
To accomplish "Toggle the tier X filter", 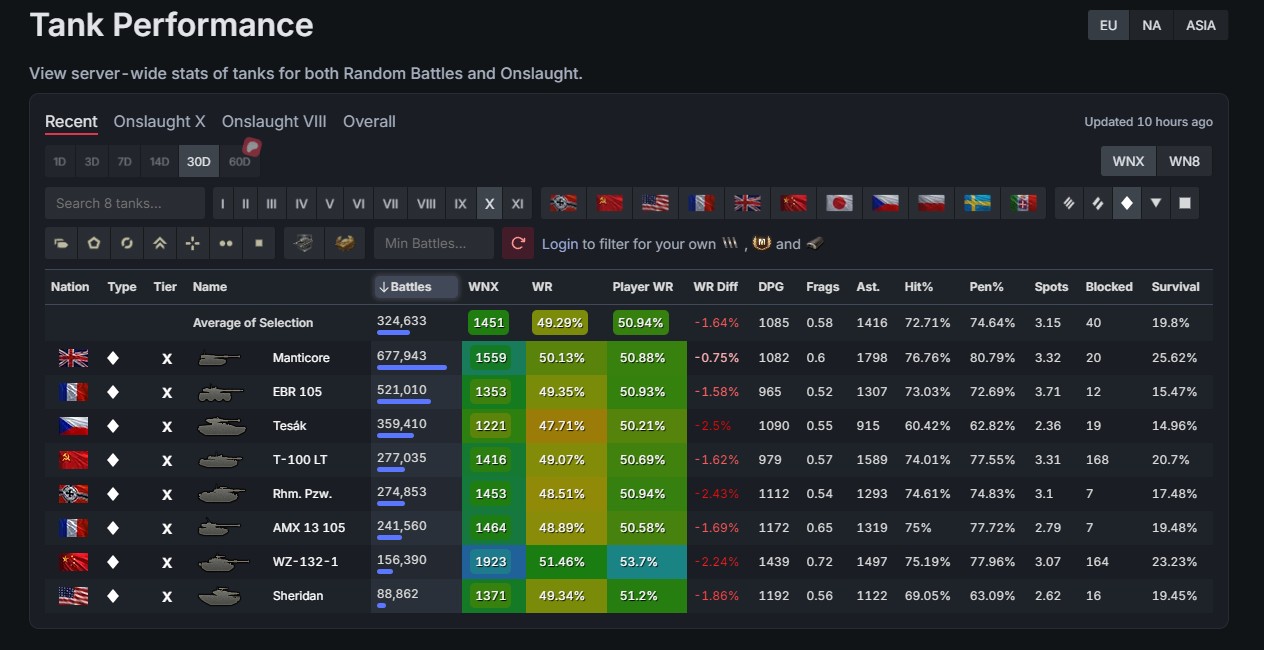I will (x=489, y=203).
